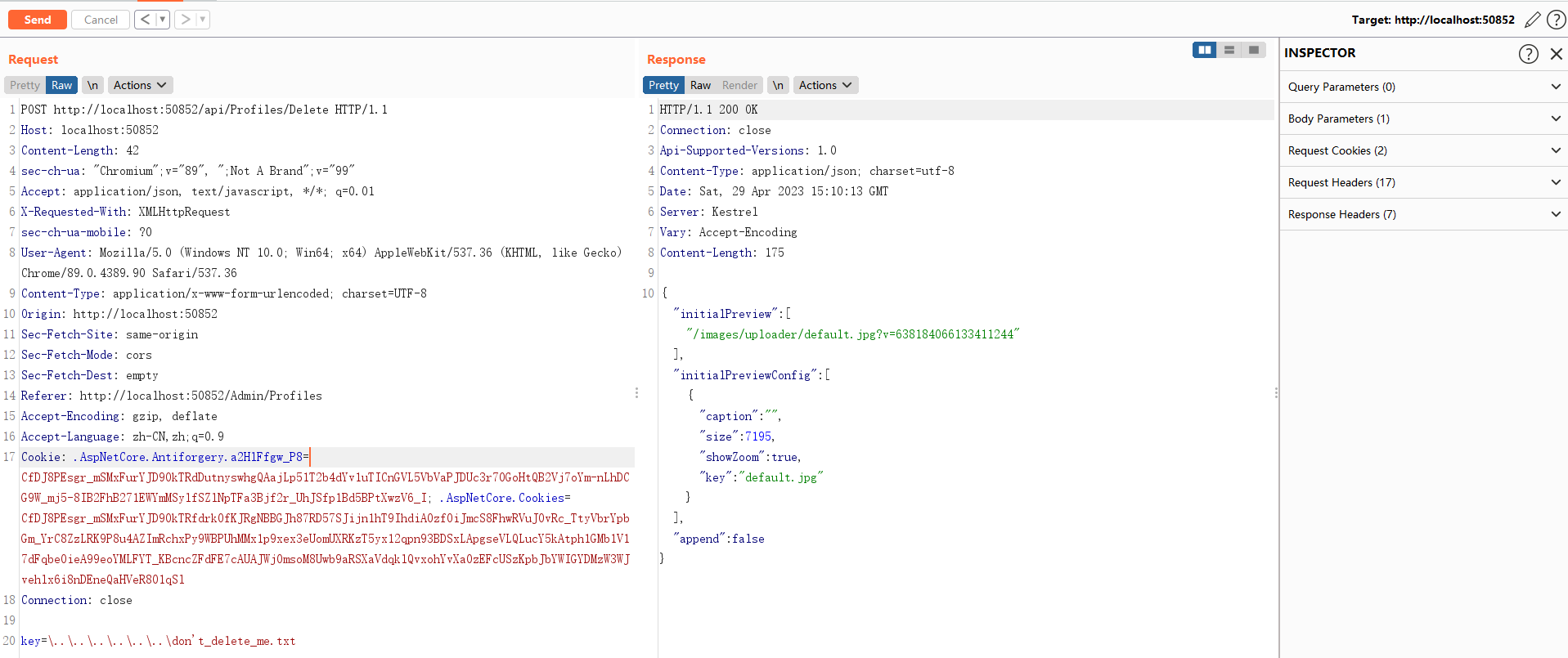Toggle the Response \n non-printable characters button
This screenshot has width=1568, height=658.
pyautogui.click(x=778, y=85)
